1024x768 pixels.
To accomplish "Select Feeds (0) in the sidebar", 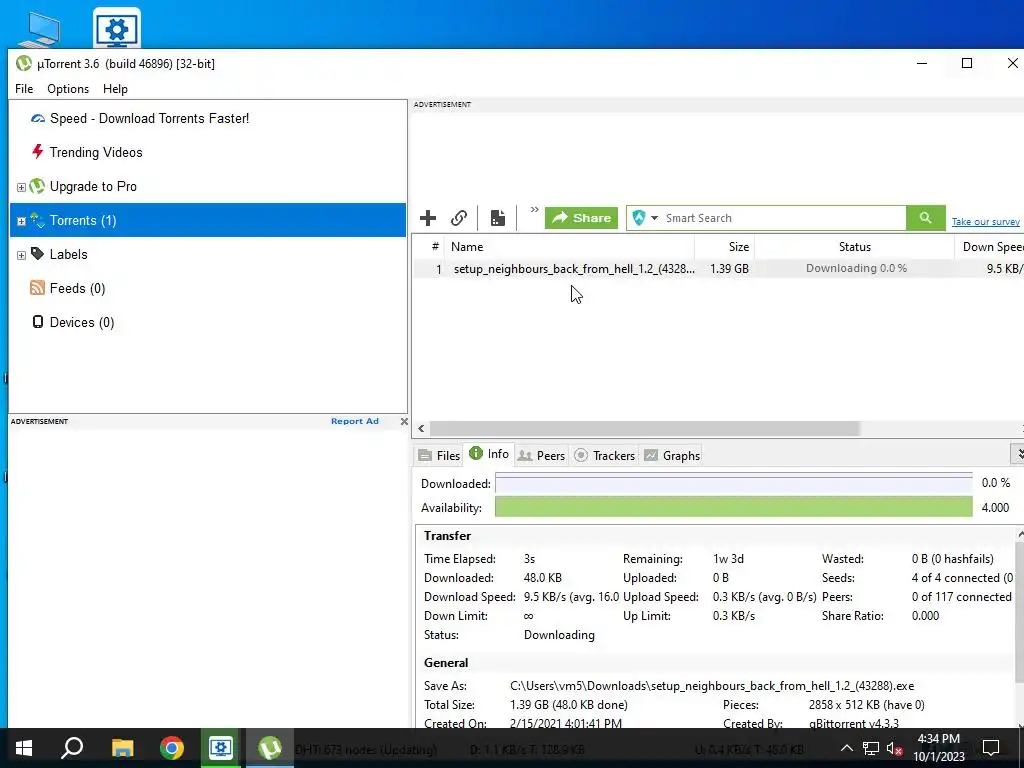I will tap(78, 288).
